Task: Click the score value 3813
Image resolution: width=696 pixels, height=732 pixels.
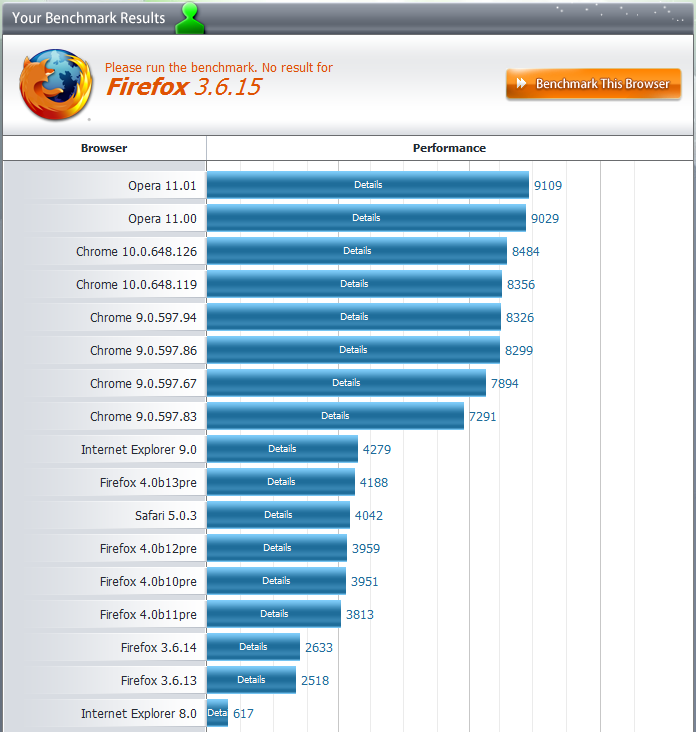Action: (360, 615)
